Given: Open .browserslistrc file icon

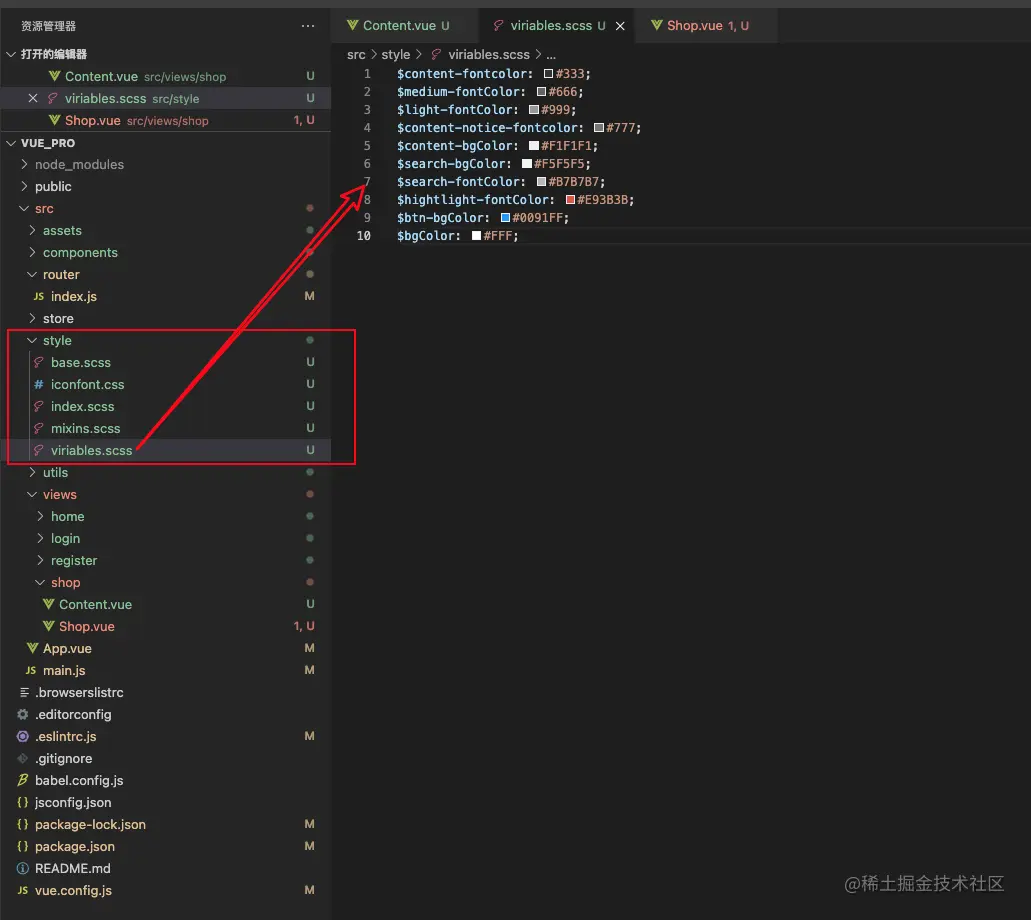Looking at the screenshot, I should coord(24,692).
